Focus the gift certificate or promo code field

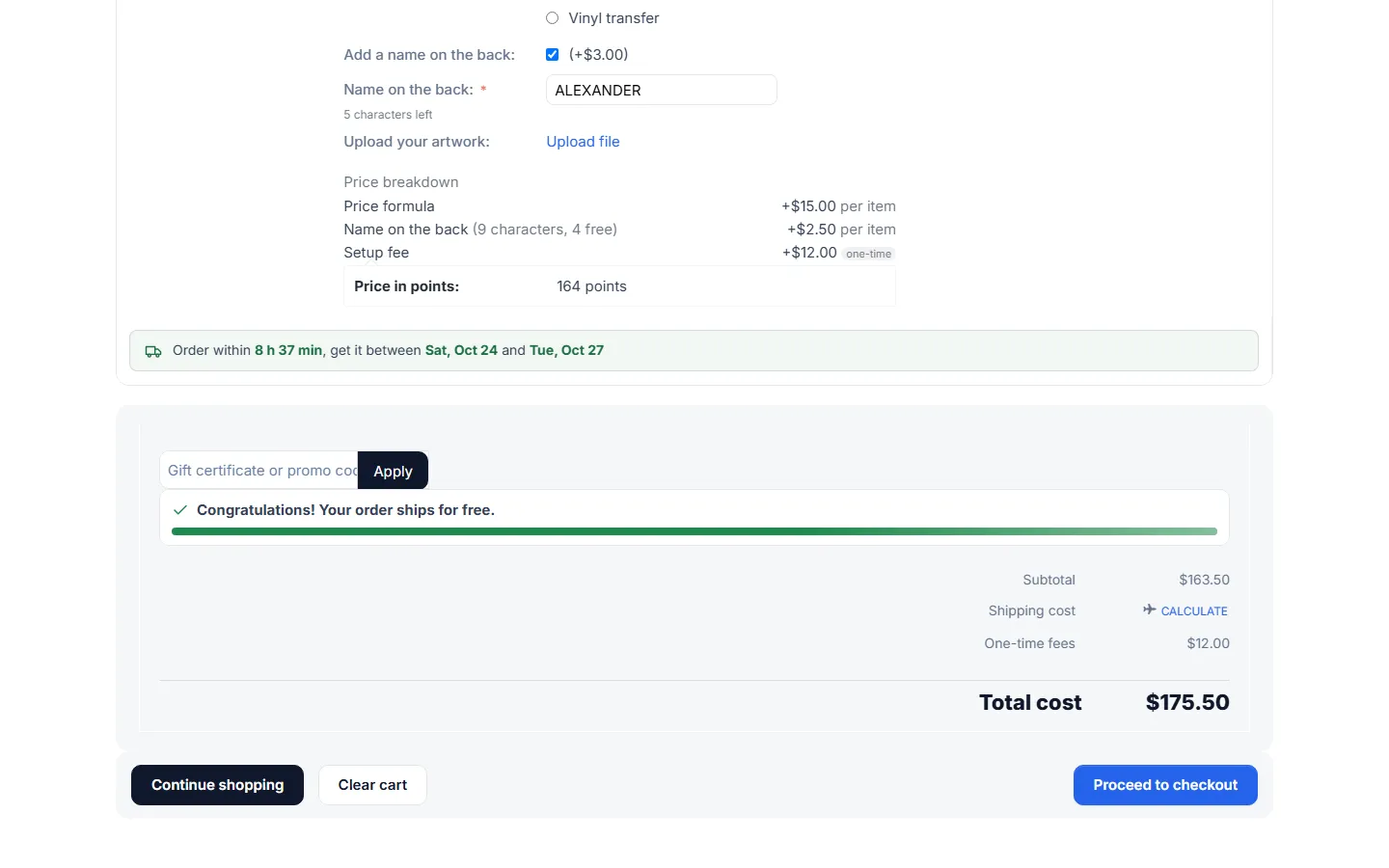259,471
